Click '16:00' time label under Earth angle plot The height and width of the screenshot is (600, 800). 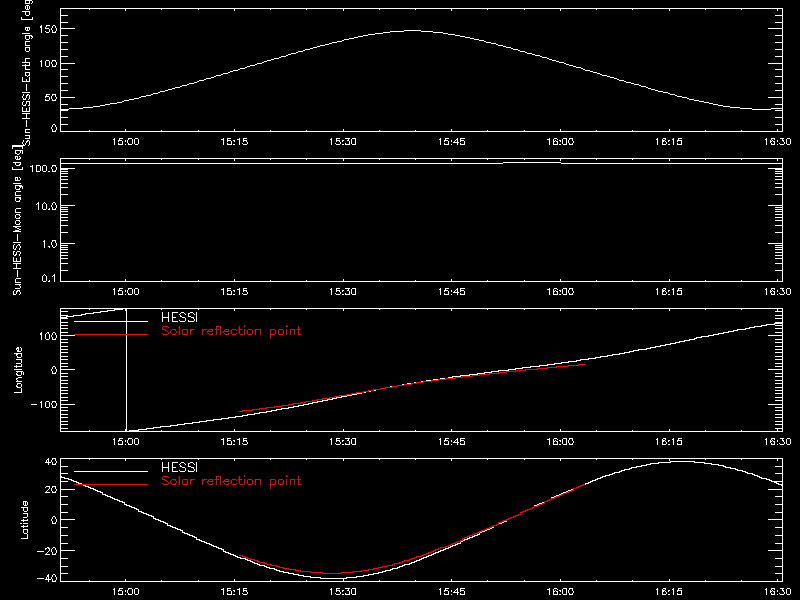click(560, 142)
